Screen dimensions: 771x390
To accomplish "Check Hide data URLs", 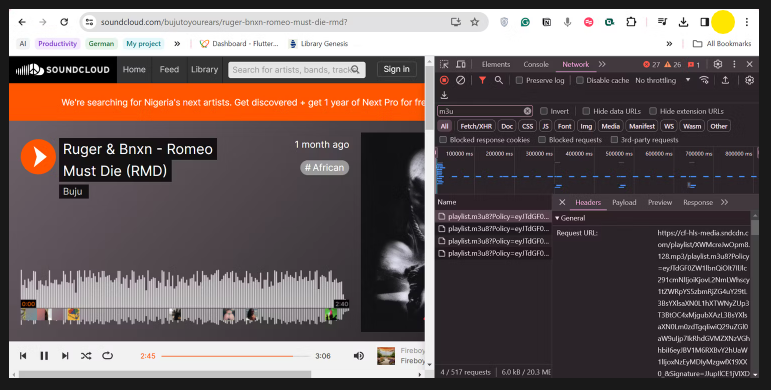I will [586, 111].
